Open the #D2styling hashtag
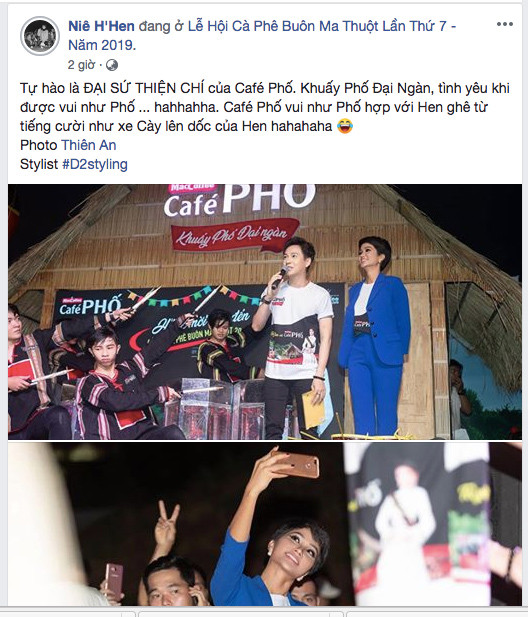The image size is (528, 617). (95, 164)
